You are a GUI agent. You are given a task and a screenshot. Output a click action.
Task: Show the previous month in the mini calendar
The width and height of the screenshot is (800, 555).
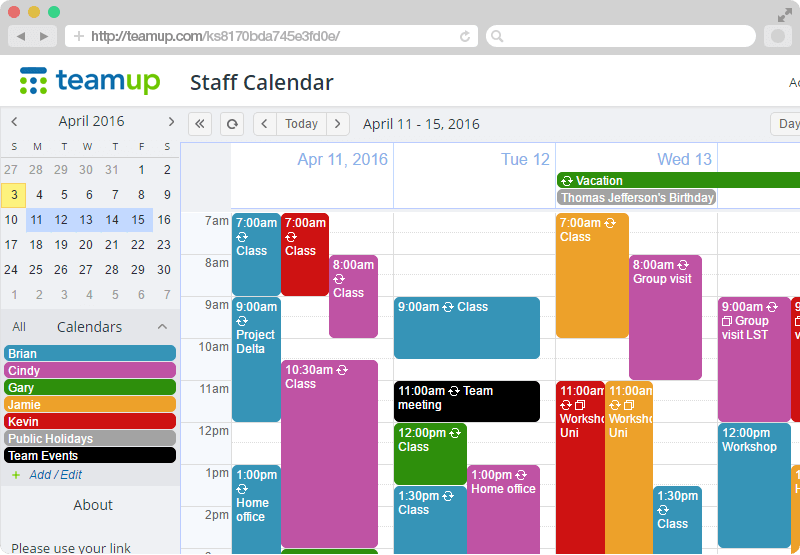14,121
